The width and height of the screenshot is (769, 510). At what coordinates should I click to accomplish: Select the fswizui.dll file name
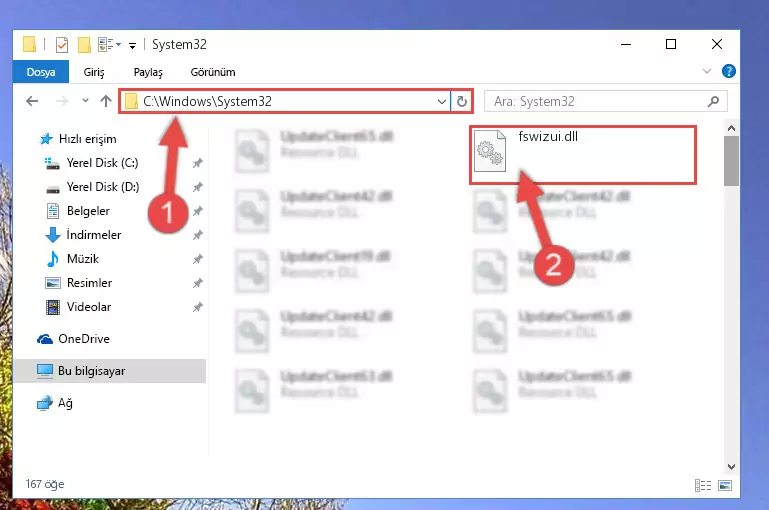548,136
